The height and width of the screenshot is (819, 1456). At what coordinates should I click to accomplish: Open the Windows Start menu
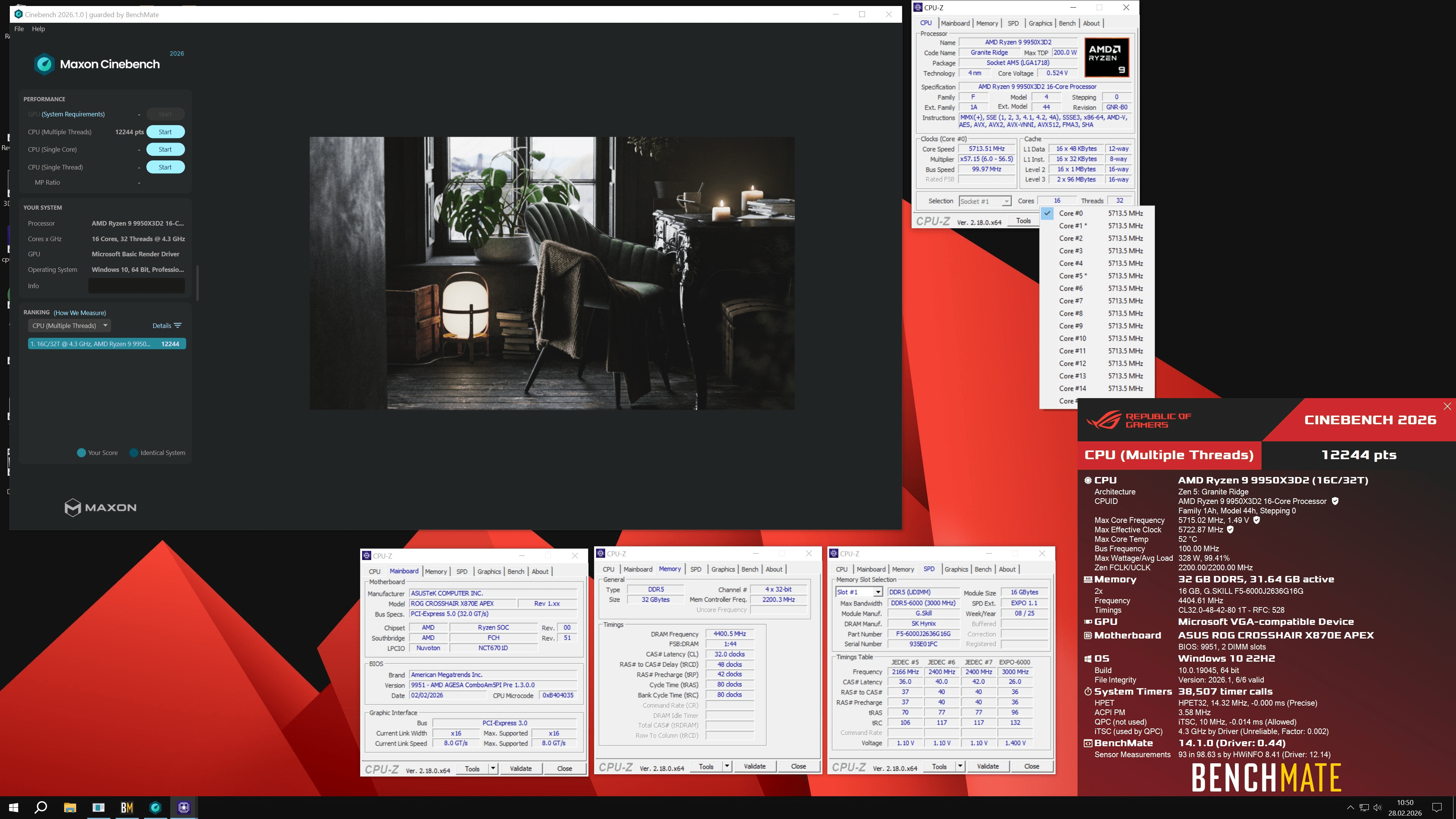click(x=14, y=808)
